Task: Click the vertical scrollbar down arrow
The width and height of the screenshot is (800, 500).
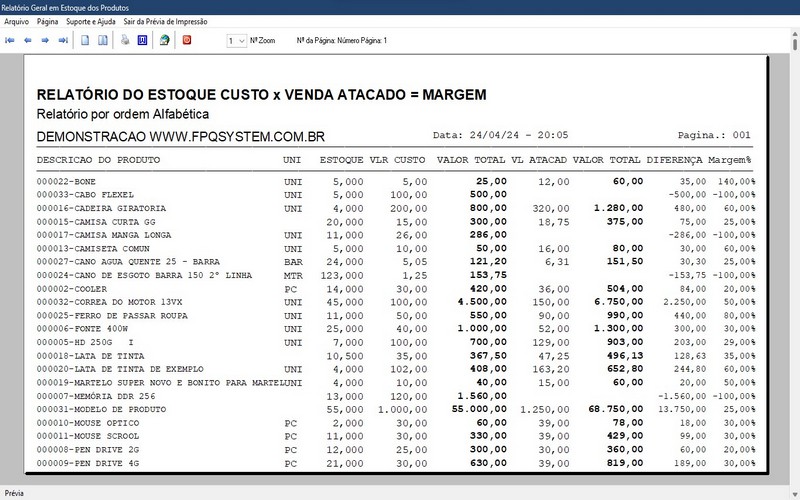Action: pyautogui.click(x=795, y=495)
